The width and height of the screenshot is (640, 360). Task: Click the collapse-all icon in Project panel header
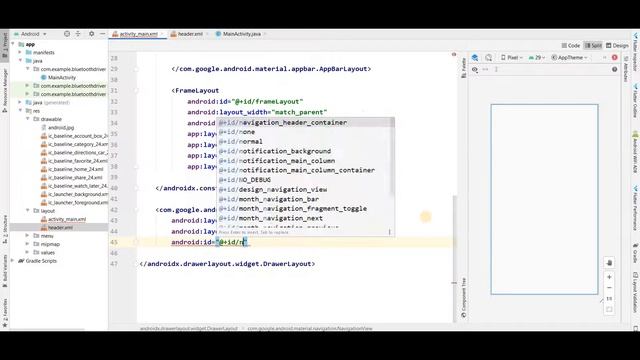(x=78, y=34)
